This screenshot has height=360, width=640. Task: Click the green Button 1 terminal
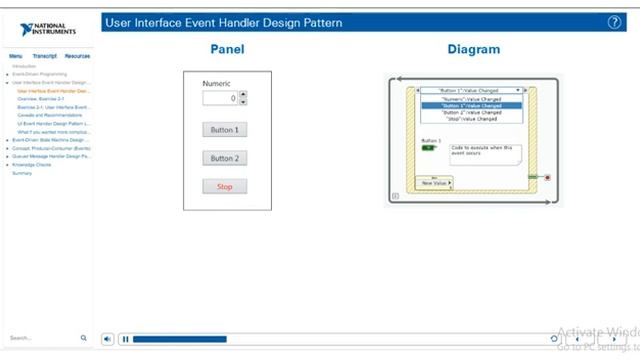click(x=429, y=148)
